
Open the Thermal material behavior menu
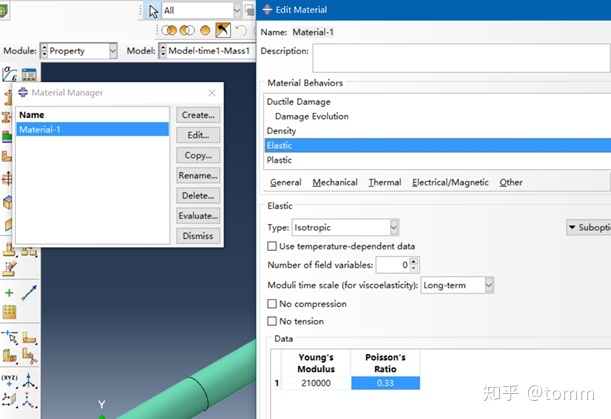[x=385, y=182]
